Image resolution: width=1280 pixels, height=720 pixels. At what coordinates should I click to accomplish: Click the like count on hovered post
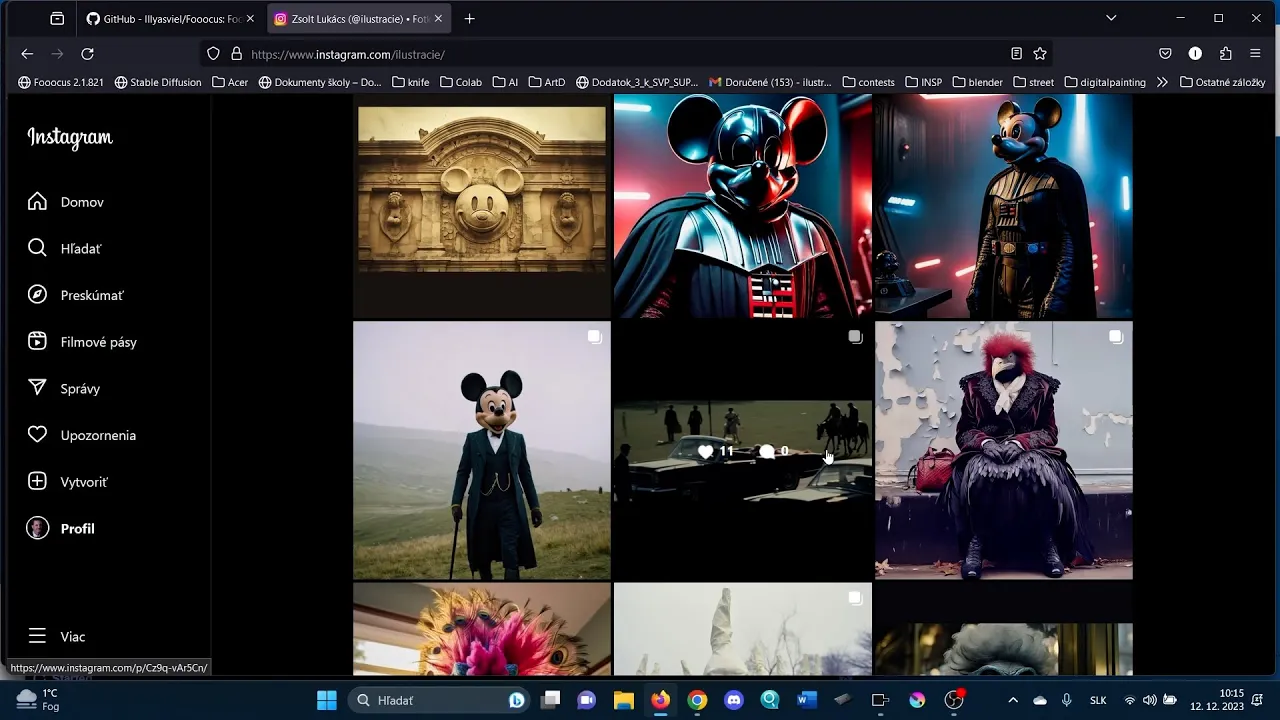[x=716, y=451]
